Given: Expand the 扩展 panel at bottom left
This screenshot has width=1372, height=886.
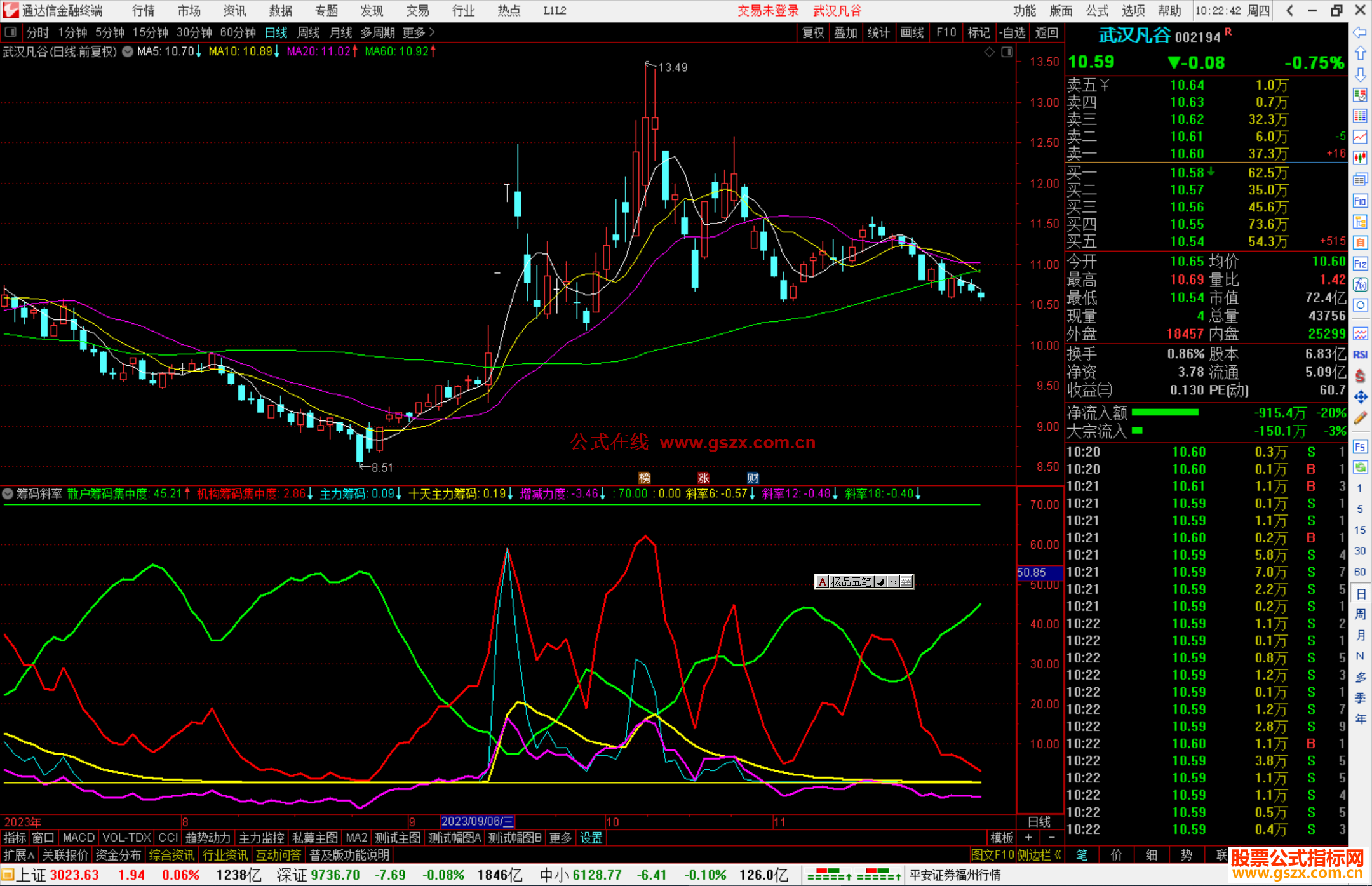Looking at the screenshot, I should pos(18,855).
